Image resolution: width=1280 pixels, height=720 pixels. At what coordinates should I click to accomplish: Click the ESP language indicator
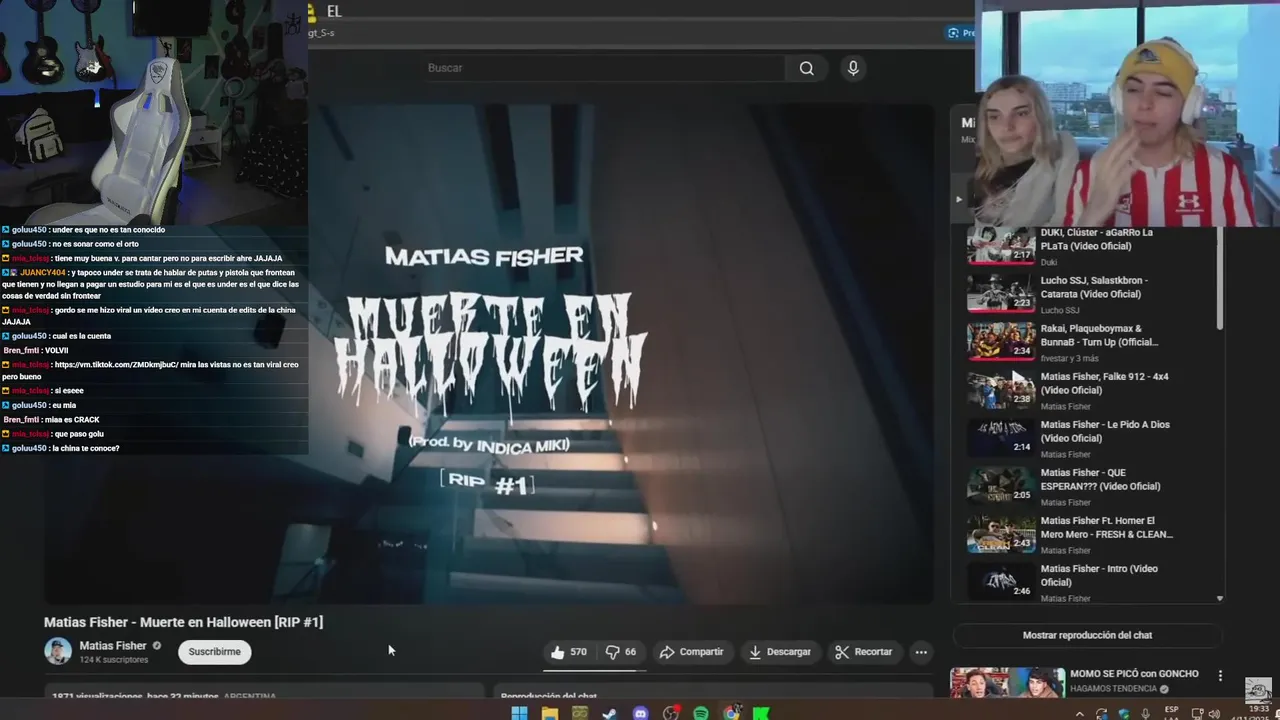[x=1171, y=712]
